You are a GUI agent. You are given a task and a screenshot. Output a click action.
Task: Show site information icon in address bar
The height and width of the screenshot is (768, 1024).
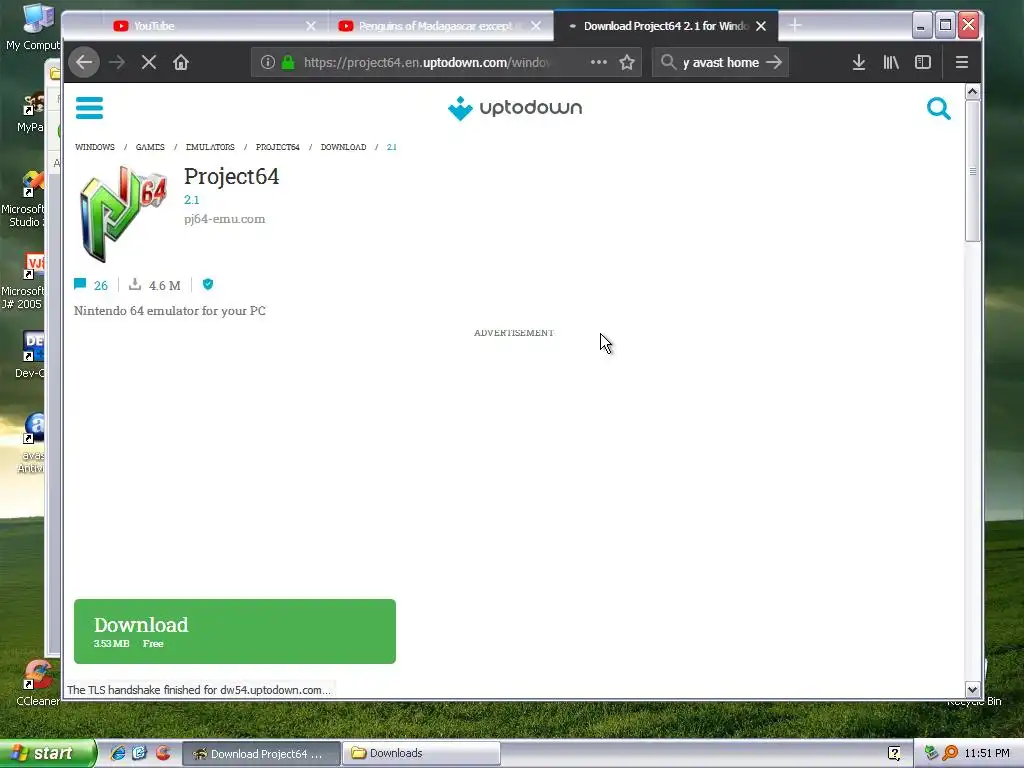tap(268, 63)
